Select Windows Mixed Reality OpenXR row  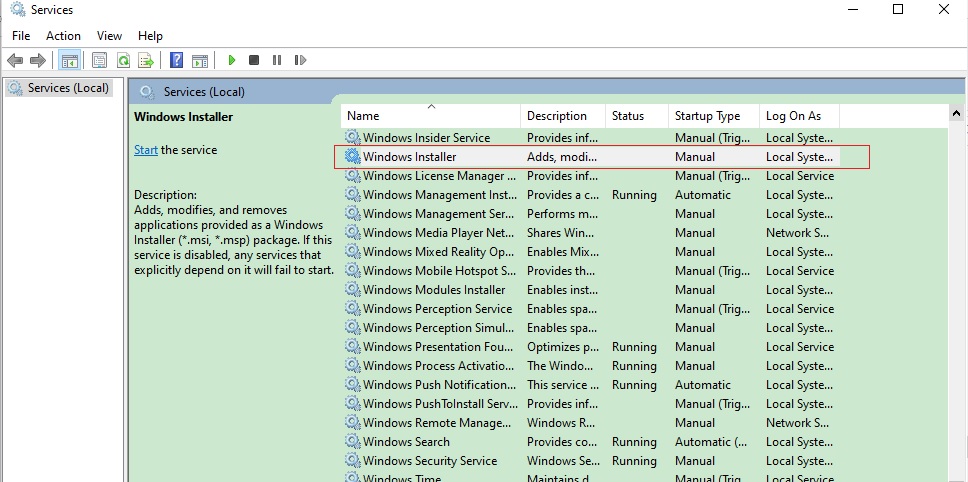coord(590,252)
